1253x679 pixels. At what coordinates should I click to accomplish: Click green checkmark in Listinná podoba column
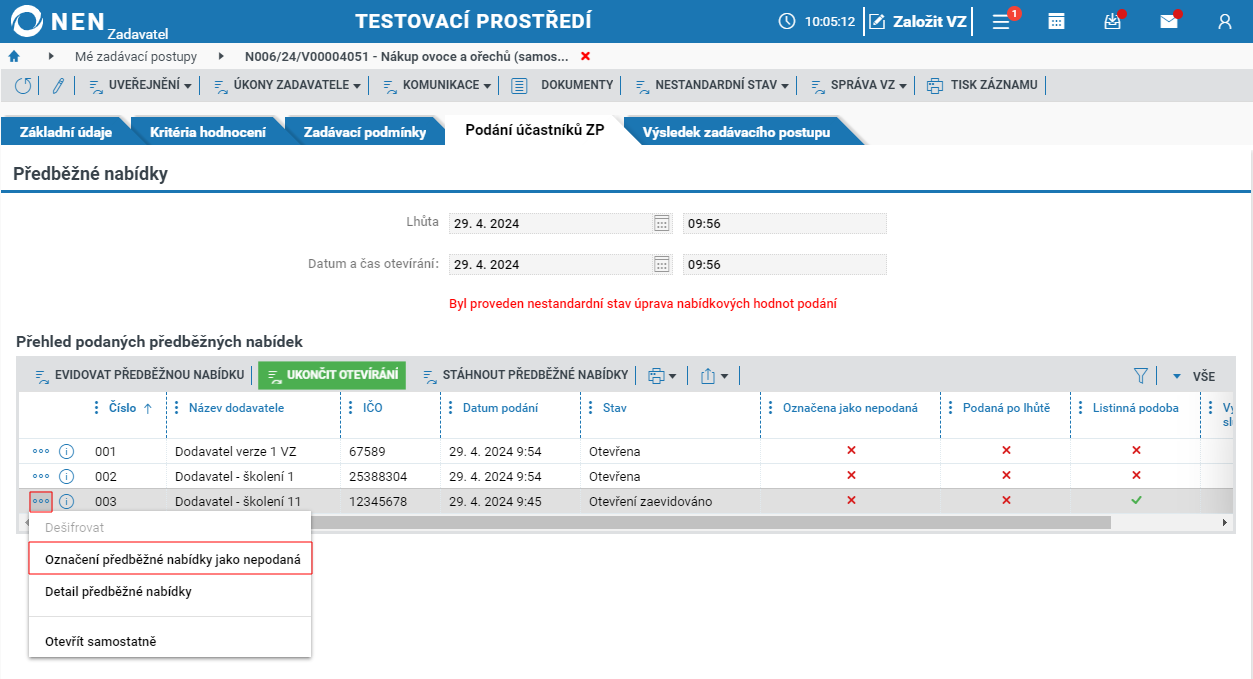coord(1136,500)
